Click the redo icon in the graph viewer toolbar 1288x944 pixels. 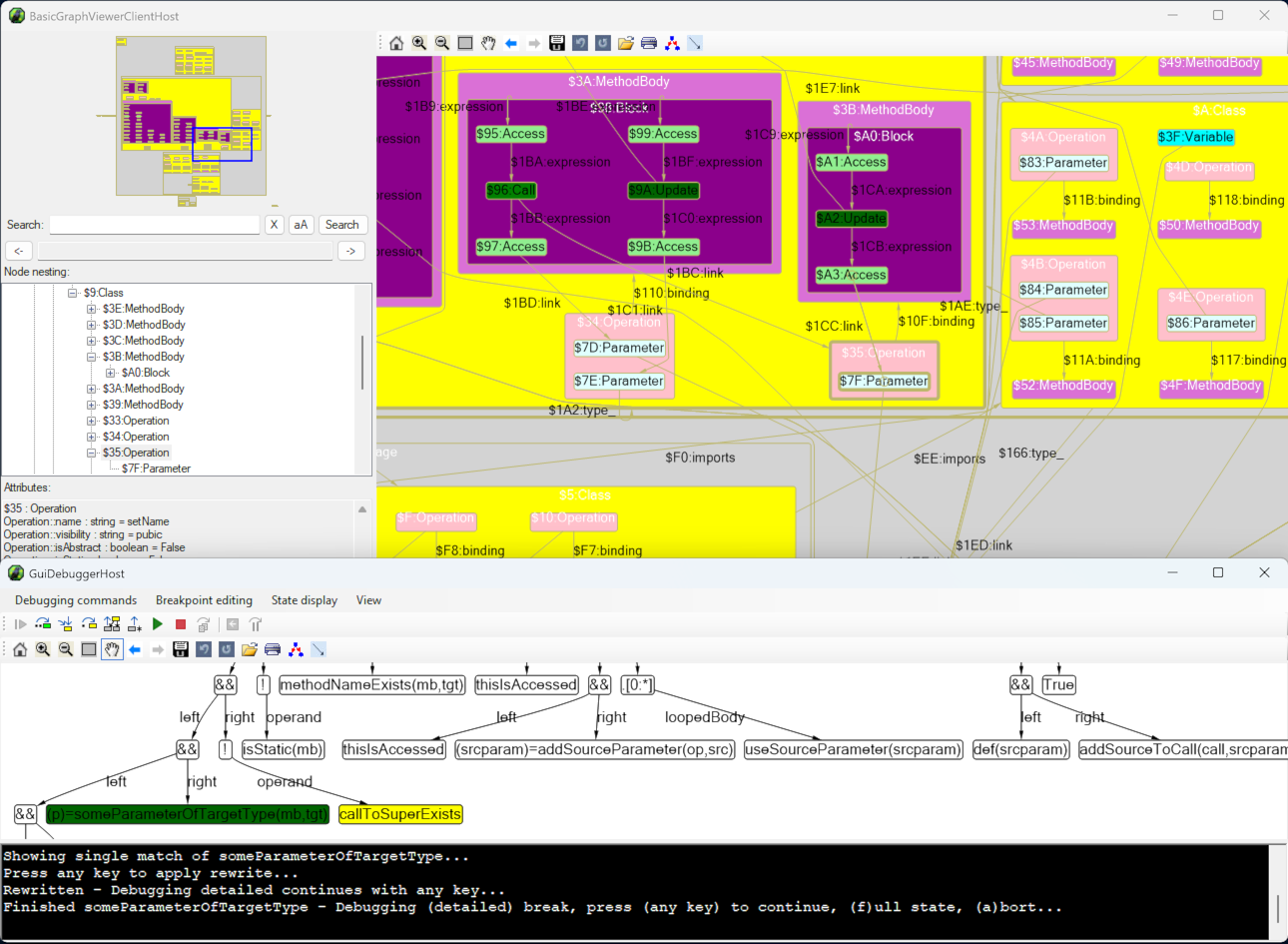tap(603, 43)
